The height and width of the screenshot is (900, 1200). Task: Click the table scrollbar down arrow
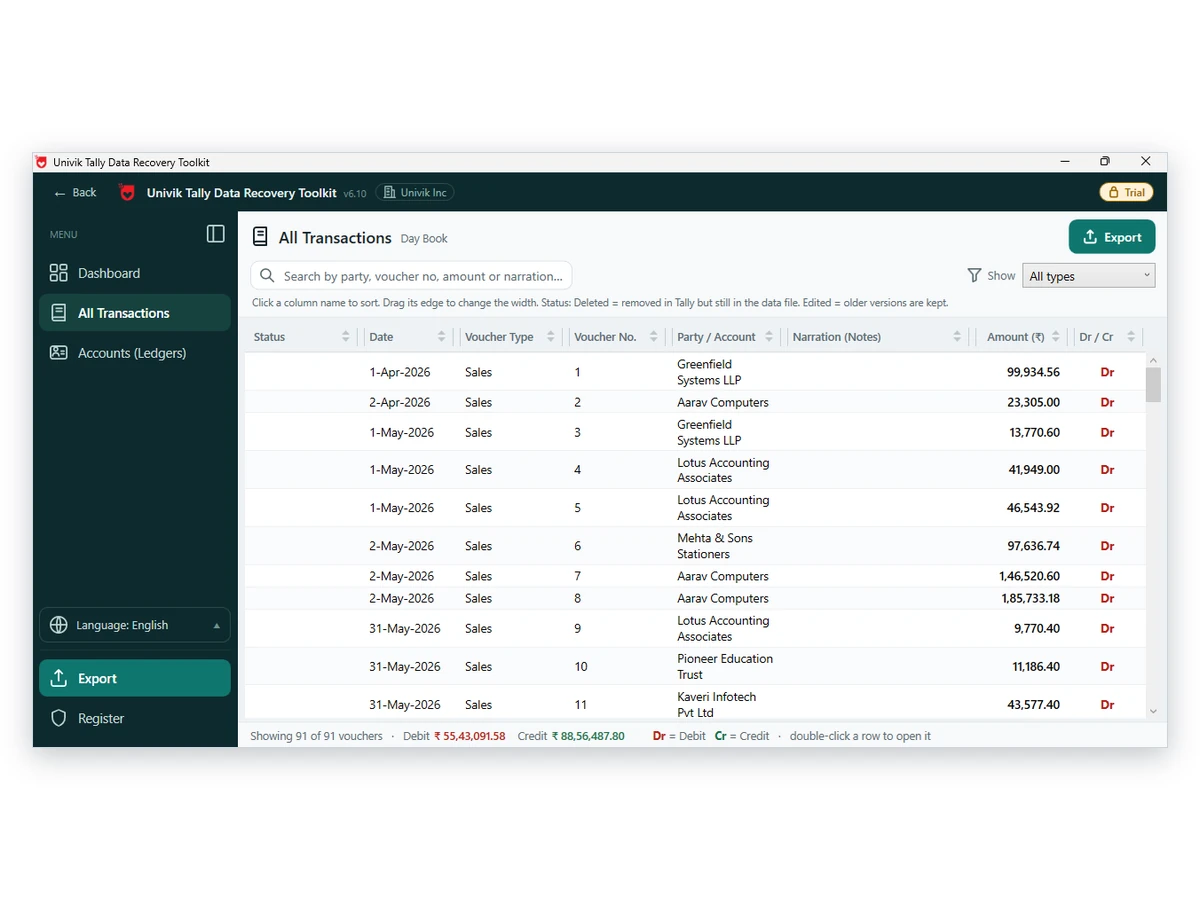click(x=1153, y=711)
